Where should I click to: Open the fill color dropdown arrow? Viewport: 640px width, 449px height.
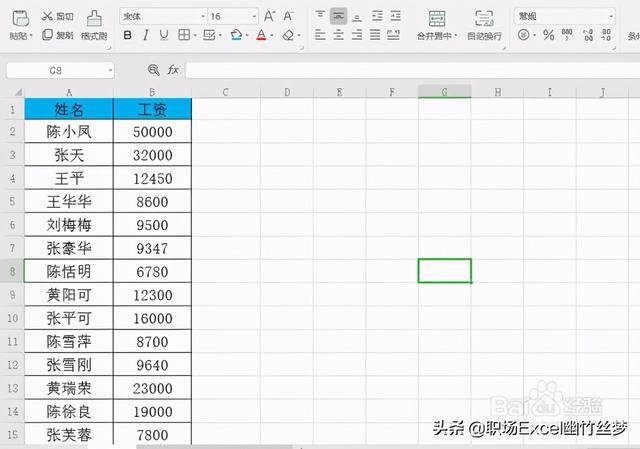[x=247, y=36]
